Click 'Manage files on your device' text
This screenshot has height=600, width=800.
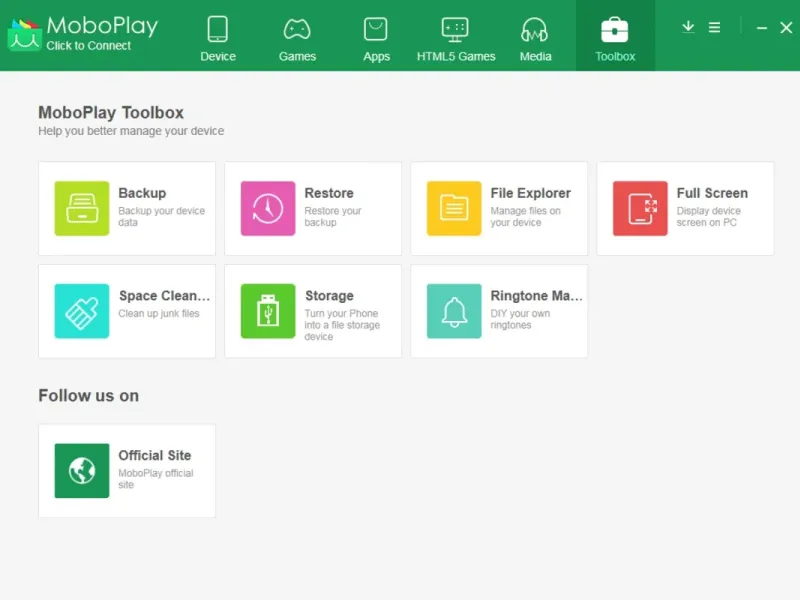(526, 216)
